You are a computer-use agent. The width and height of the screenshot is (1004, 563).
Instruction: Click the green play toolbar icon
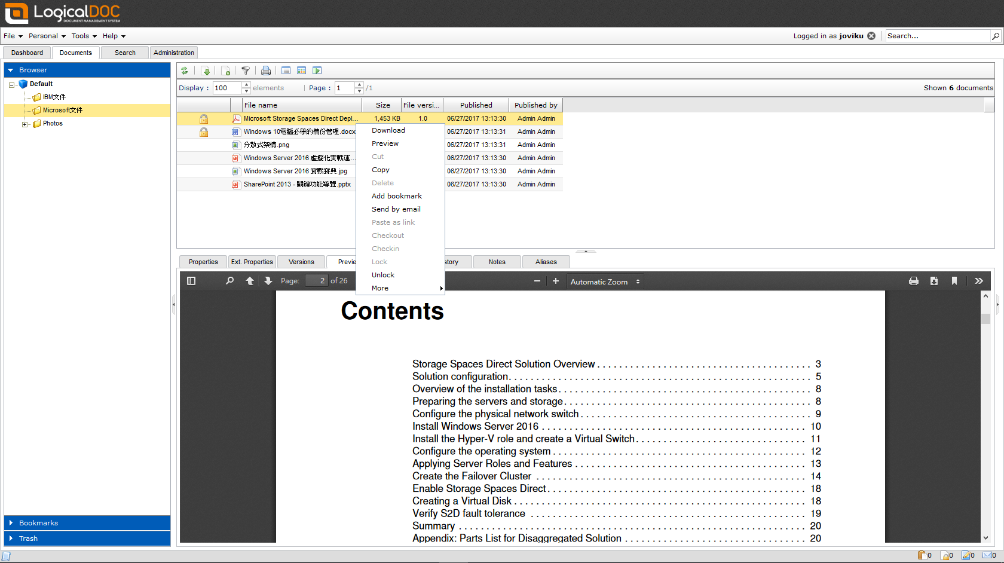(x=317, y=70)
